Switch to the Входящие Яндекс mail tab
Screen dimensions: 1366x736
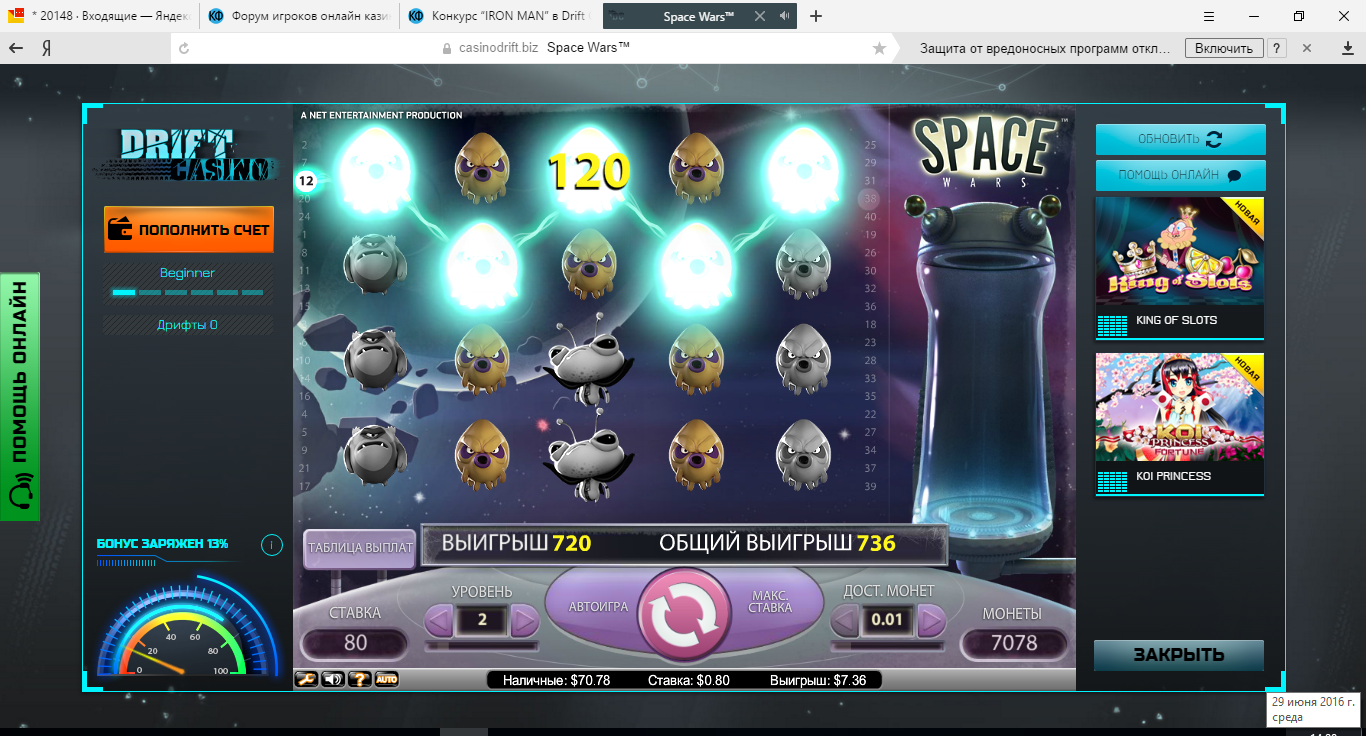point(98,16)
